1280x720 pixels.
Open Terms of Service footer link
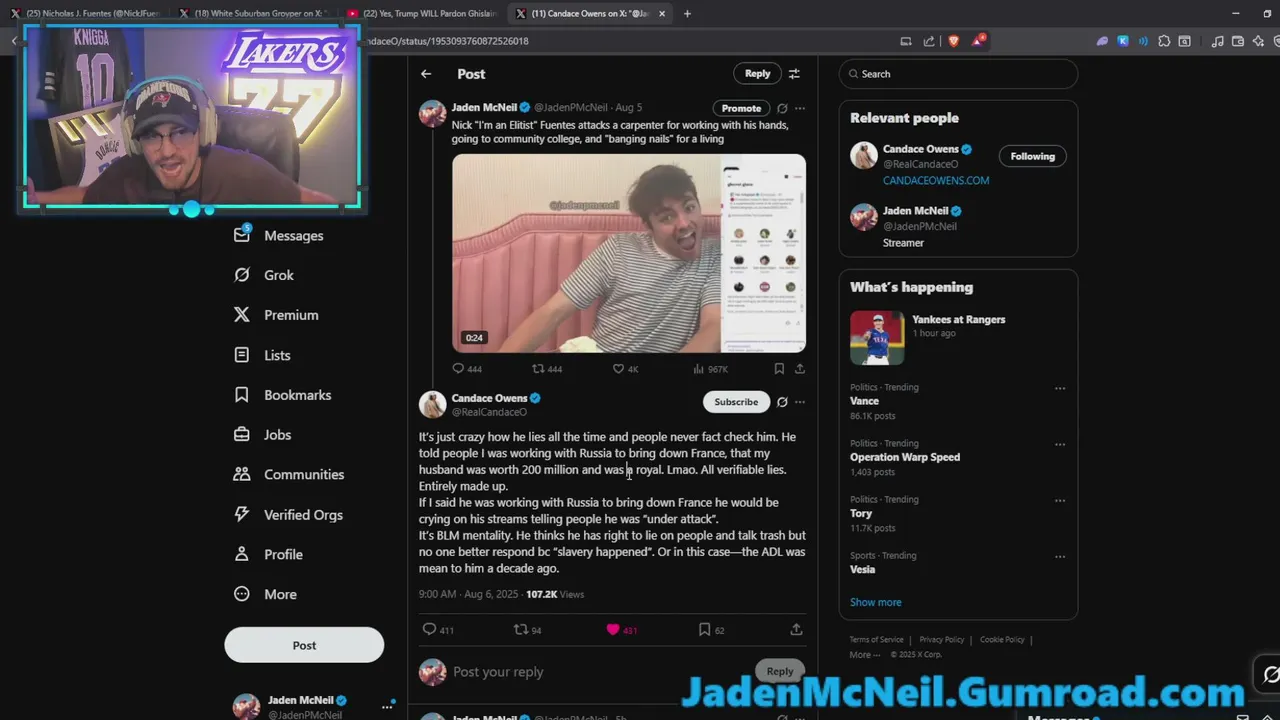[876, 640]
